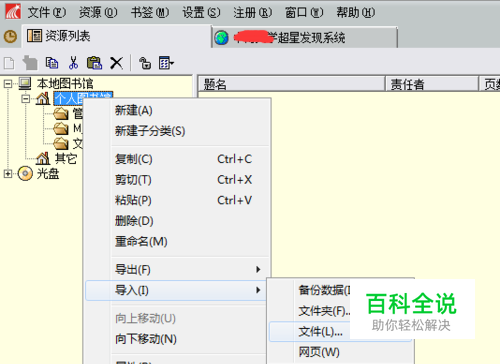
Task: Expand the 光盘 tree node
Action: tap(8, 174)
